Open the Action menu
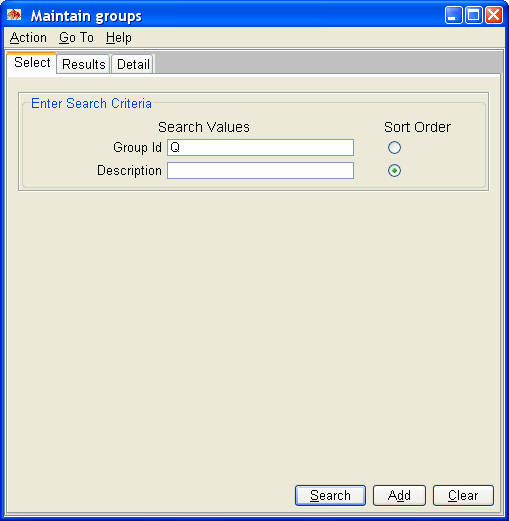This screenshot has width=509, height=521. [28, 38]
